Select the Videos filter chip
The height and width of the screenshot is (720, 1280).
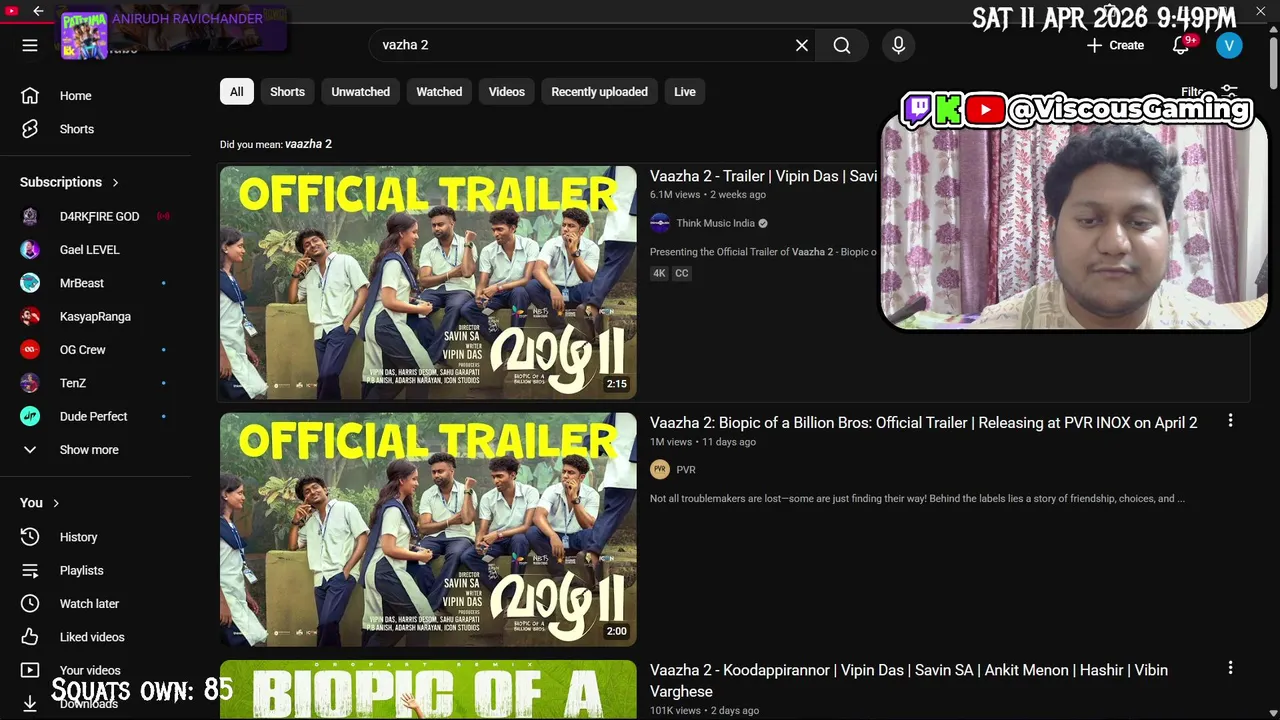pos(507,92)
